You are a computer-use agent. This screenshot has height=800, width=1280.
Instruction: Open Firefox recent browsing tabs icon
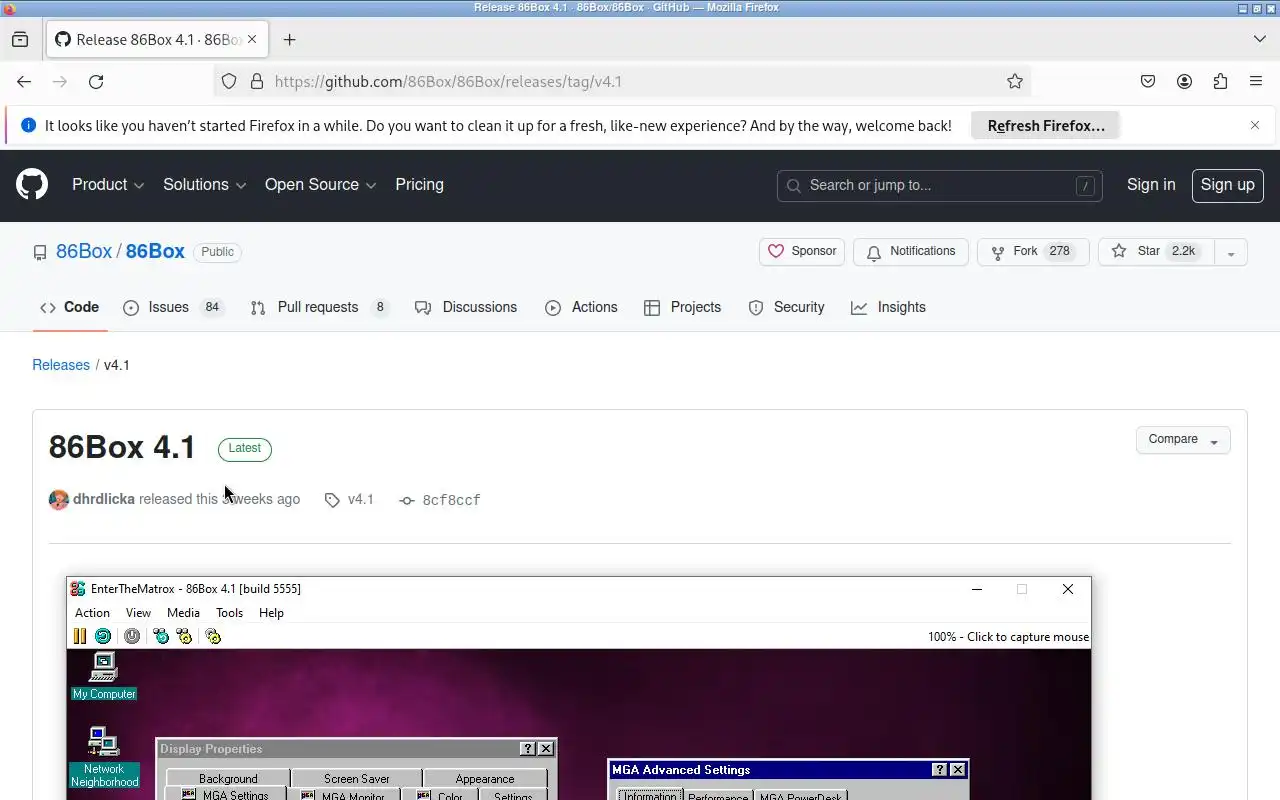tap(20, 40)
